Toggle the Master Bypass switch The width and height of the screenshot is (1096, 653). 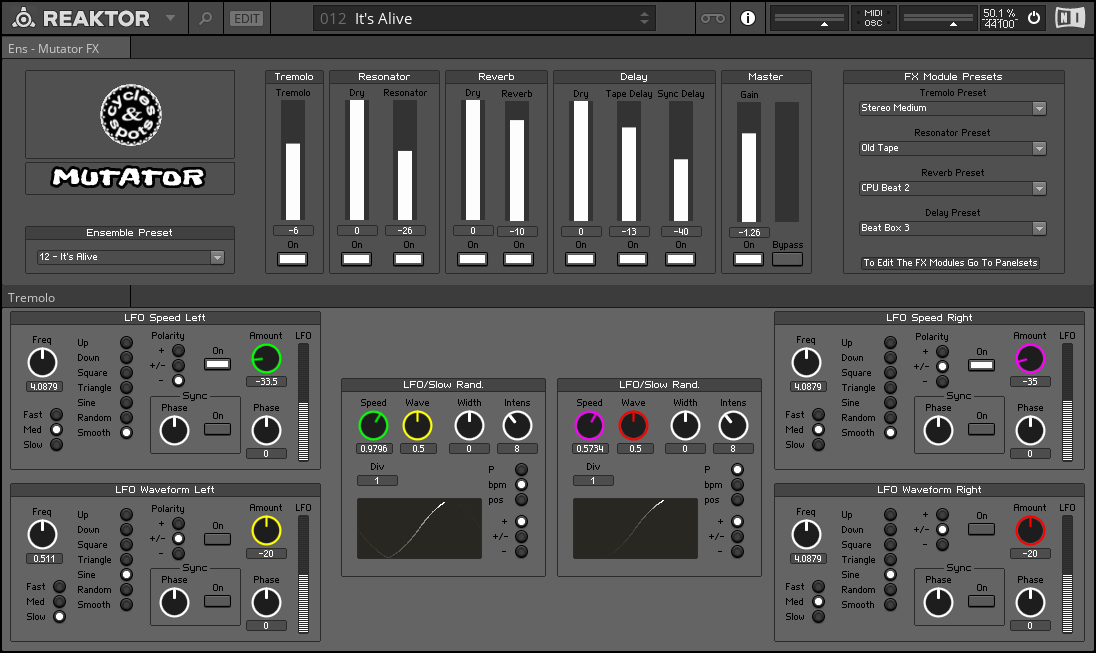[787, 259]
